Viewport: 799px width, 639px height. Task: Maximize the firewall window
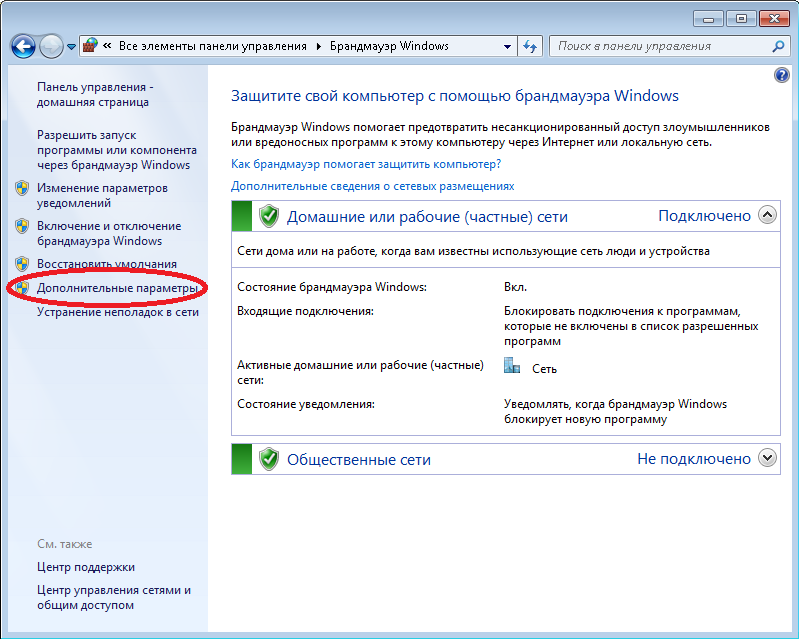click(741, 19)
